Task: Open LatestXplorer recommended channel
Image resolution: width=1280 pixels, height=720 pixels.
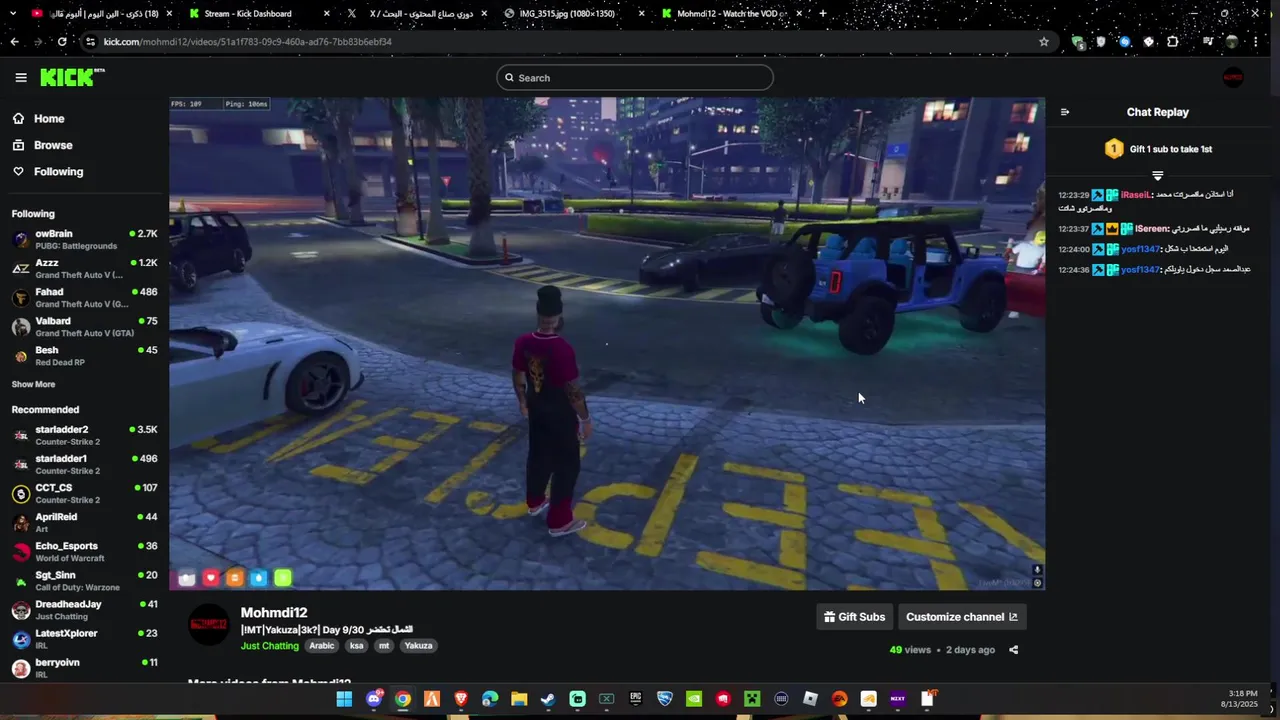Action: click(x=84, y=638)
